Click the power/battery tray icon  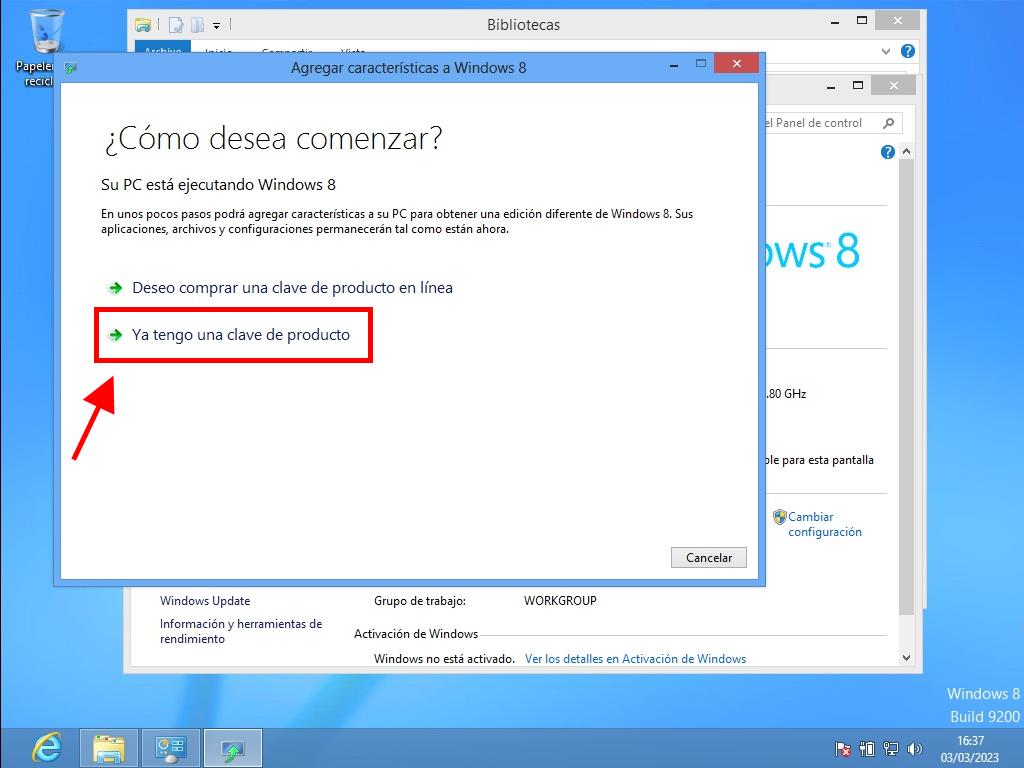(867, 749)
